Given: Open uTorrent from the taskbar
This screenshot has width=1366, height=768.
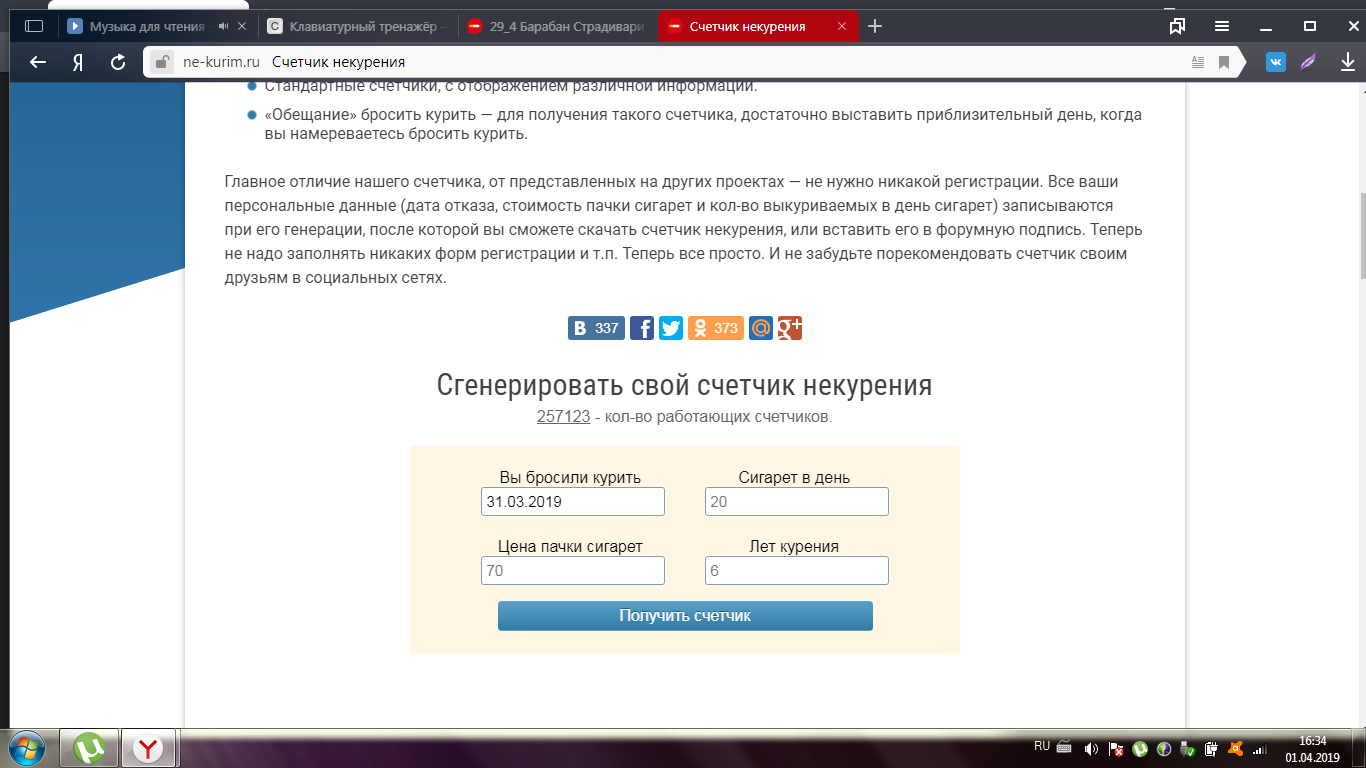Looking at the screenshot, I should pos(90,748).
